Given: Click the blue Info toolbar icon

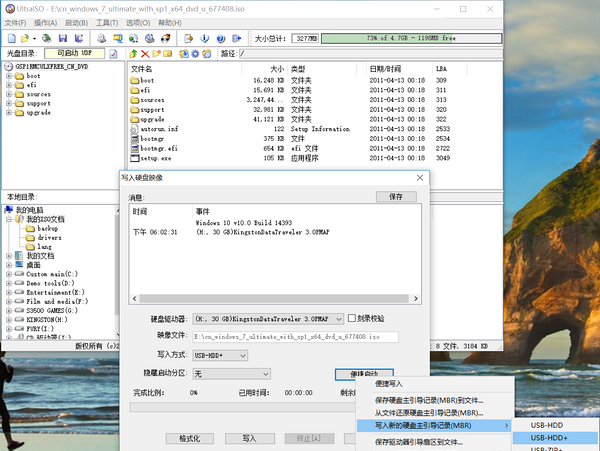Looking at the screenshot, I should coord(205,38).
